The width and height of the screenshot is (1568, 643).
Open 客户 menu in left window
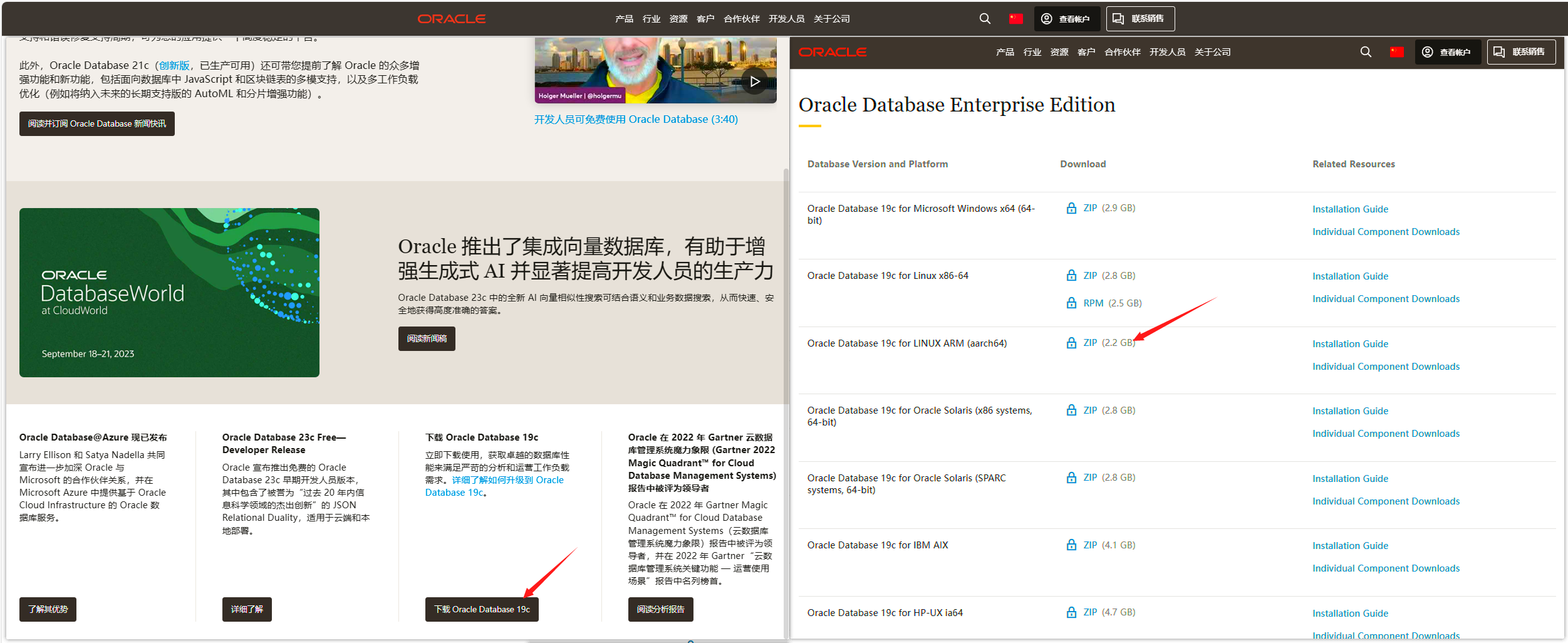[705, 19]
